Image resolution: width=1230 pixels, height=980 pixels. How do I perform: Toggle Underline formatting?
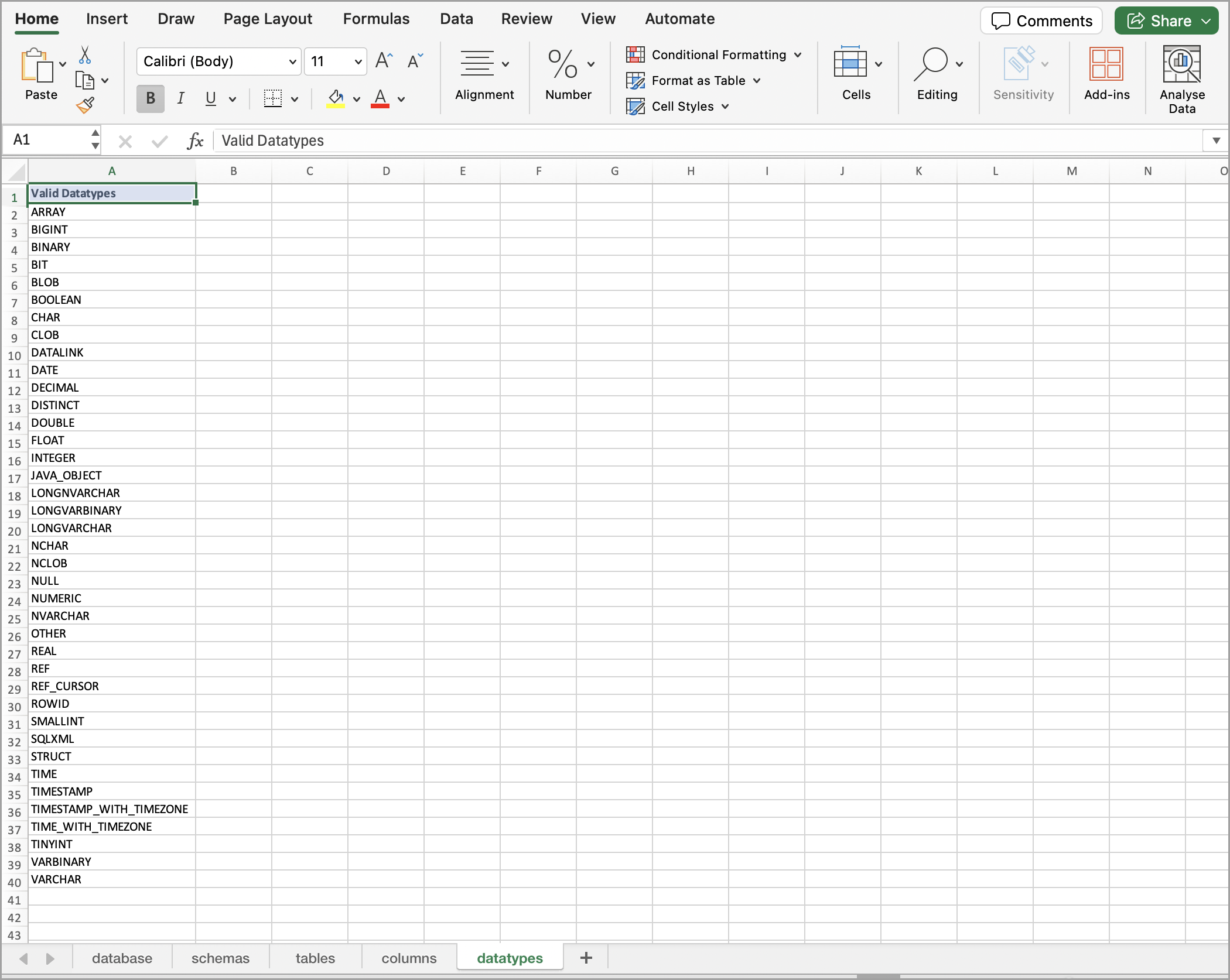211,98
